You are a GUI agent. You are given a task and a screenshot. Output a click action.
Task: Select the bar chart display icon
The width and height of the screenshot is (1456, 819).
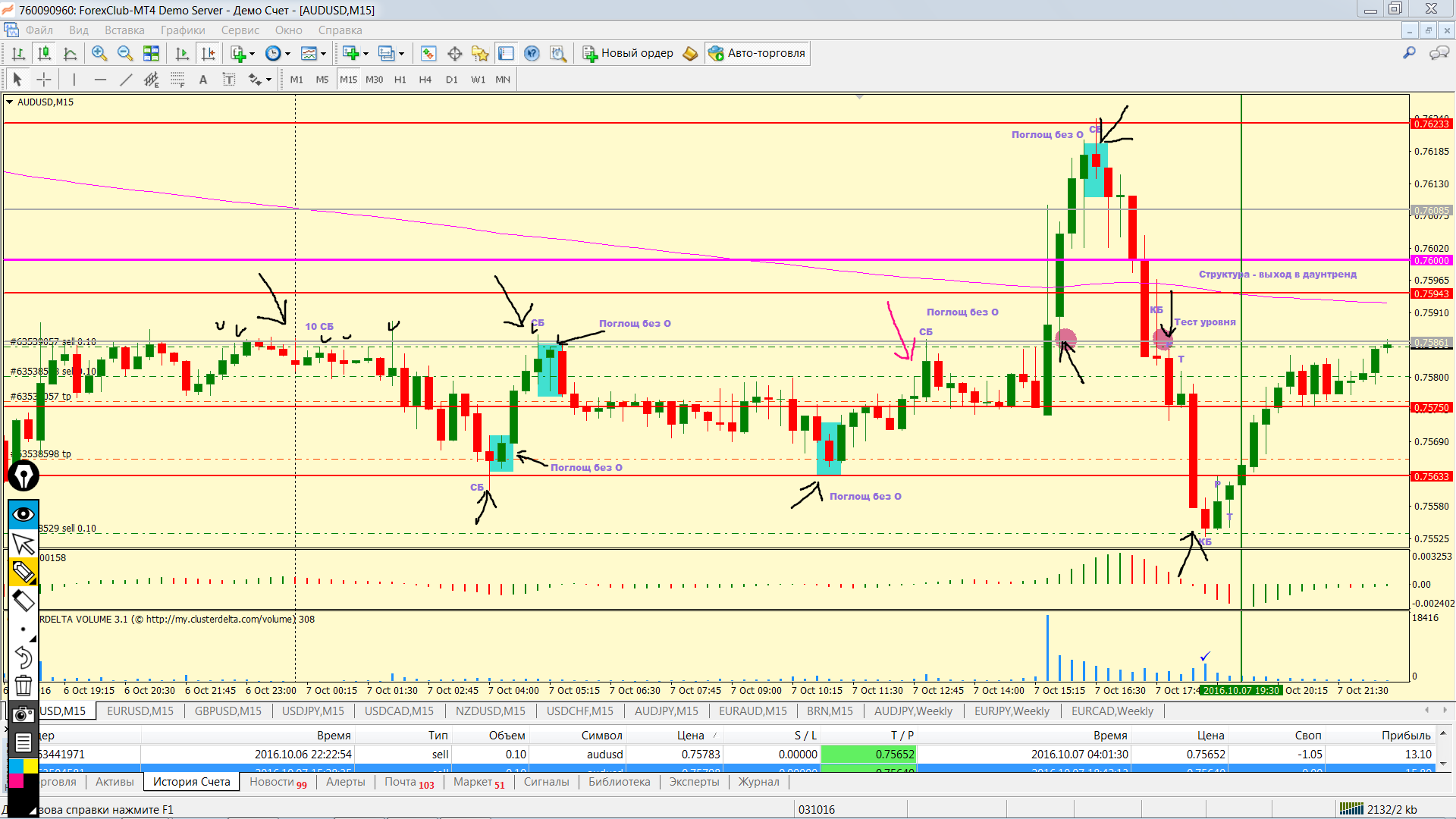[x=19, y=53]
